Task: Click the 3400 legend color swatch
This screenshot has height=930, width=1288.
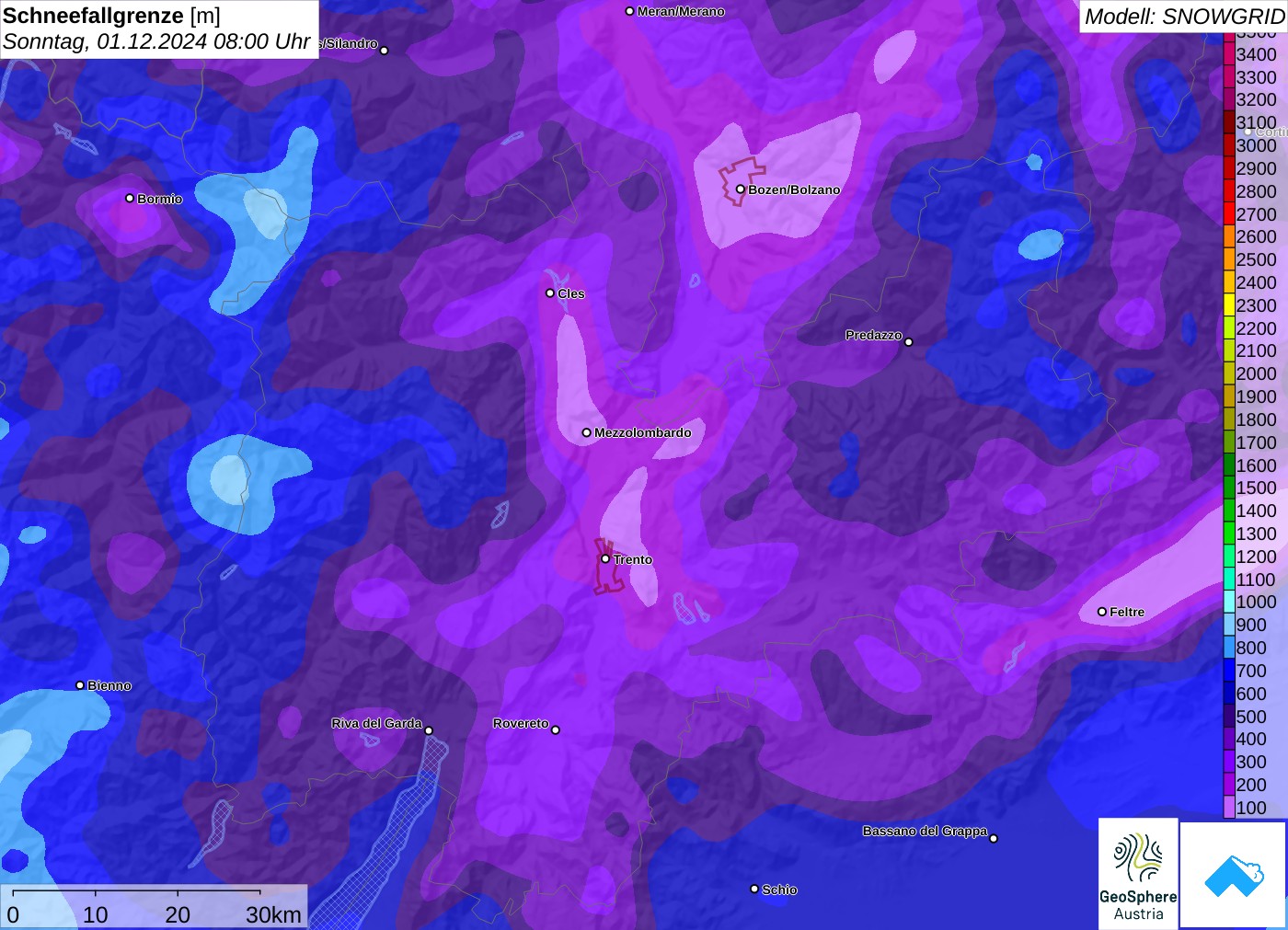Action: [1229, 54]
